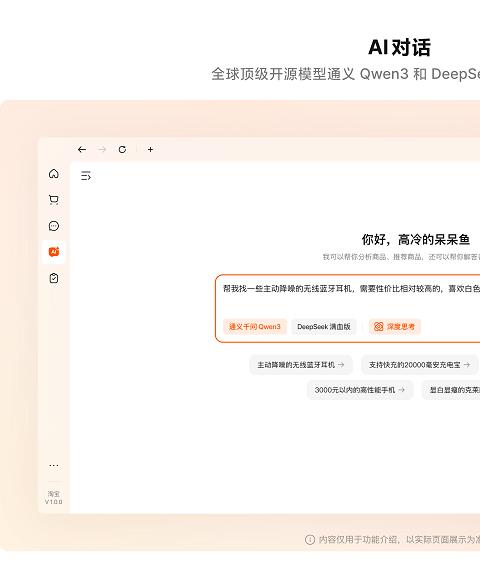Open the more options ellipsis in sidebar

pos(54,465)
